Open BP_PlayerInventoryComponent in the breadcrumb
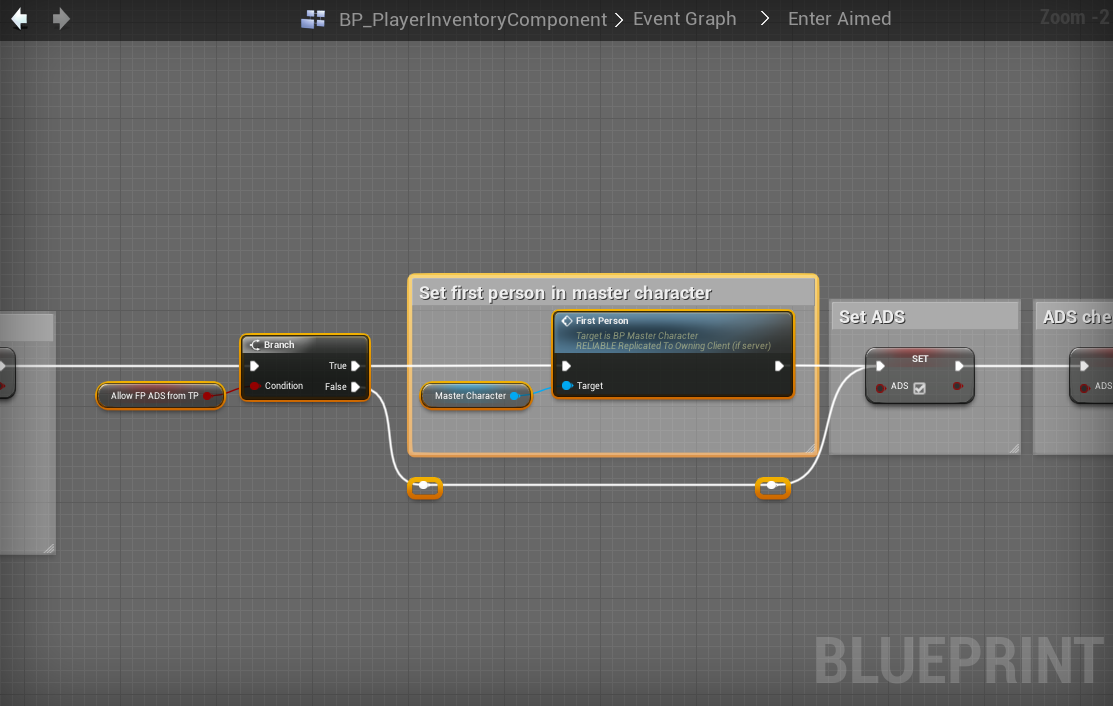Viewport: 1113px width, 706px height. pyautogui.click(x=473, y=19)
